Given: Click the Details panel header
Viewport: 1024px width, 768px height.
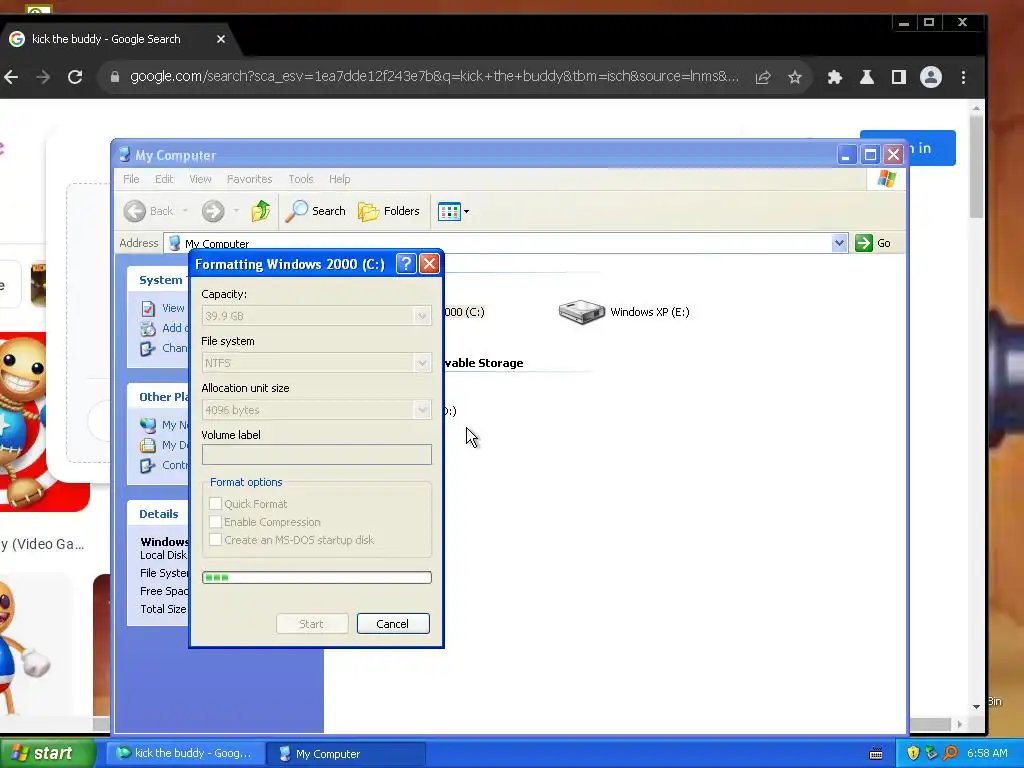Looking at the screenshot, I should pyautogui.click(x=158, y=514).
